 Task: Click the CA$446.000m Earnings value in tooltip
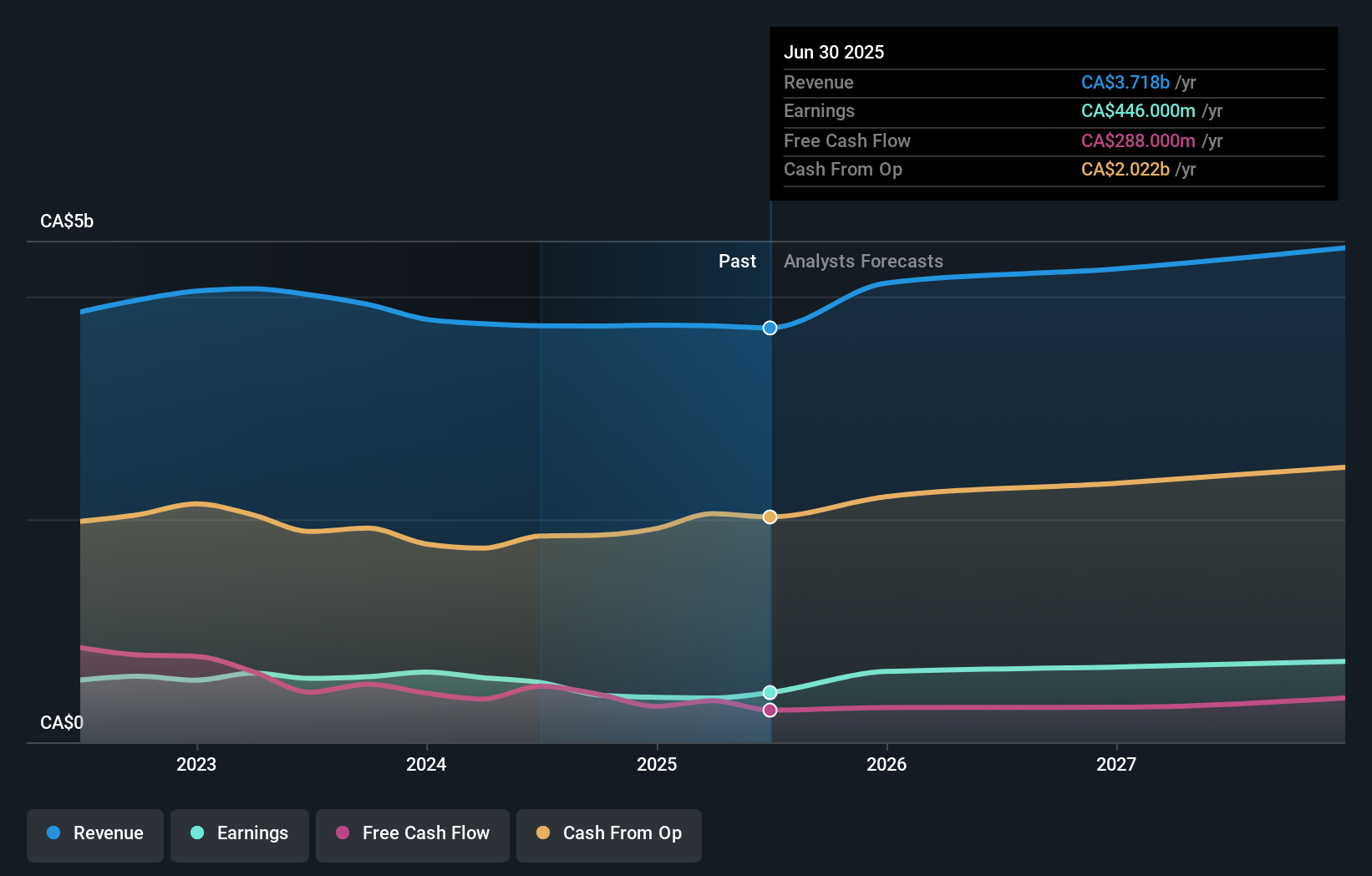click(1139, 110)
